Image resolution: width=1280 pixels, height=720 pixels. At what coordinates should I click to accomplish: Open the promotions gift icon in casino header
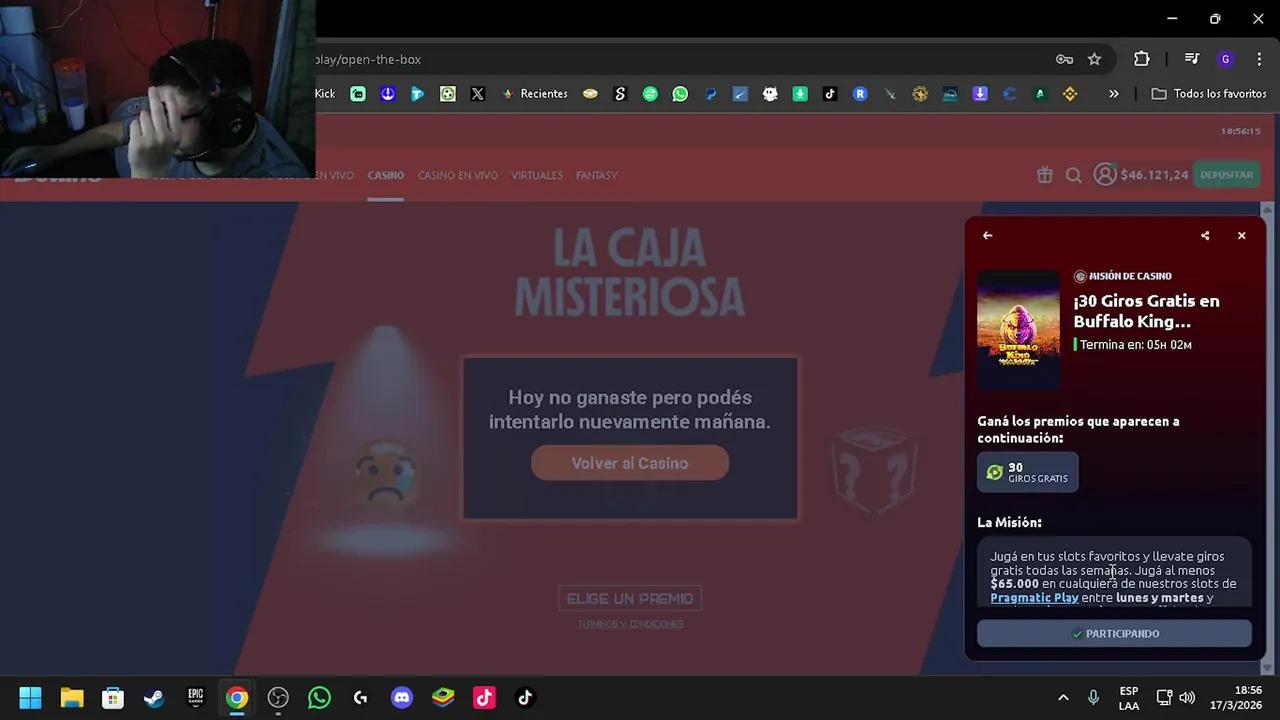tap(1044, 174)
